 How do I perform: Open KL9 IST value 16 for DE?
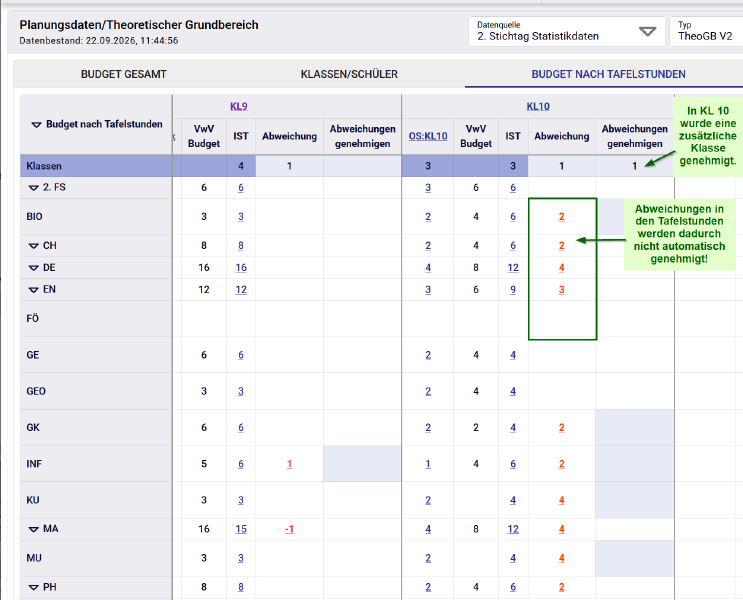[241, 268]
